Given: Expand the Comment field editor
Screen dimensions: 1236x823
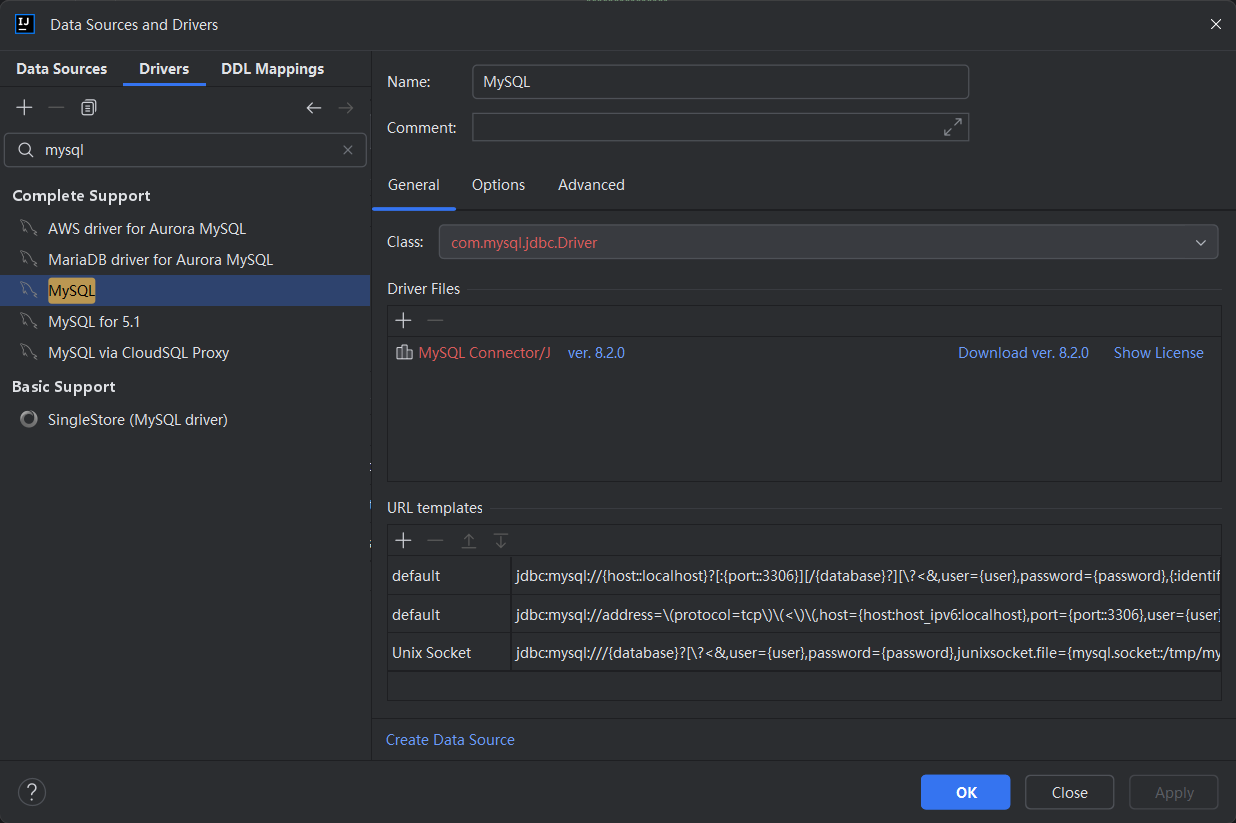Looking at the screenshot, I should (953, 127).
